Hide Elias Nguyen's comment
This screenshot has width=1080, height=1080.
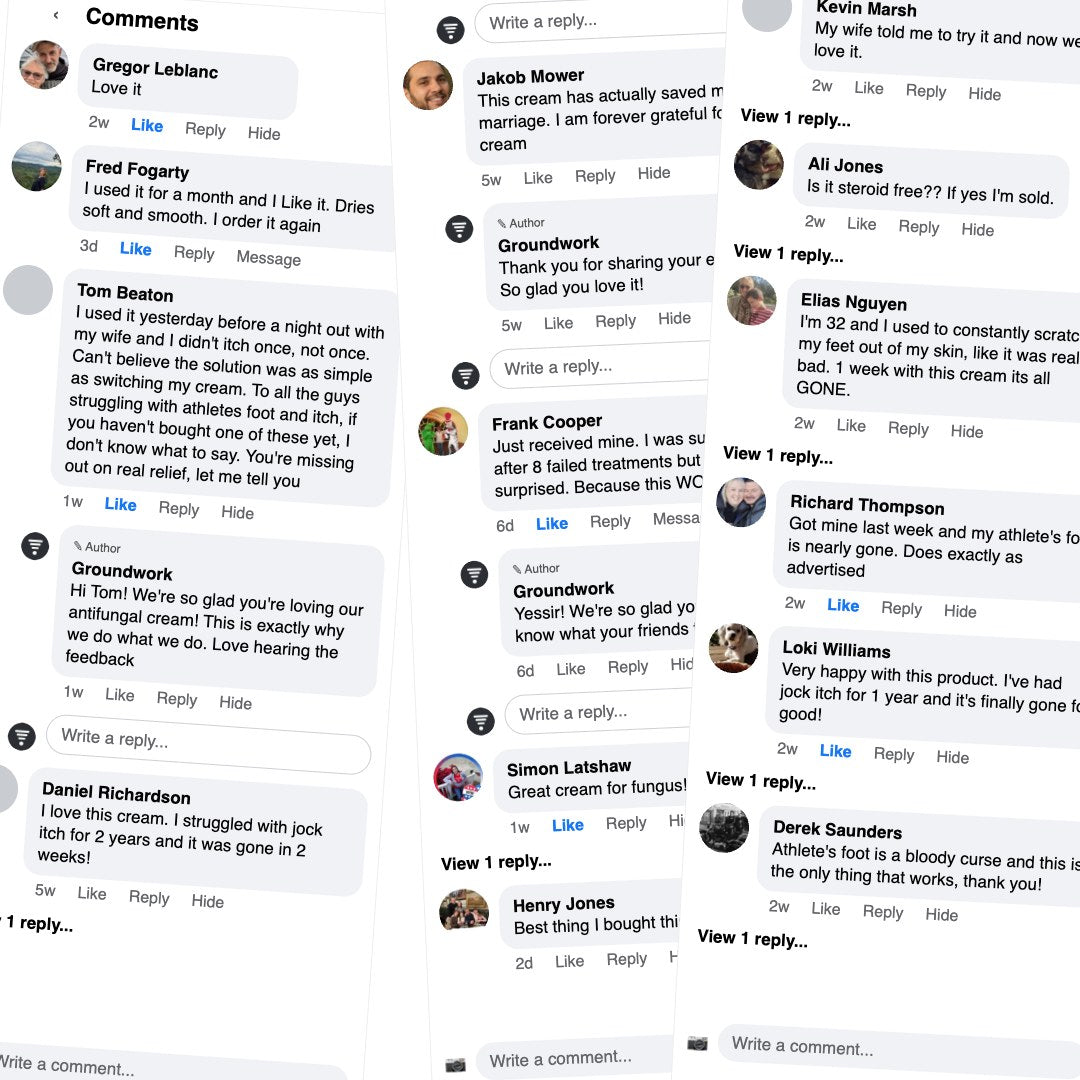[966, 431]
